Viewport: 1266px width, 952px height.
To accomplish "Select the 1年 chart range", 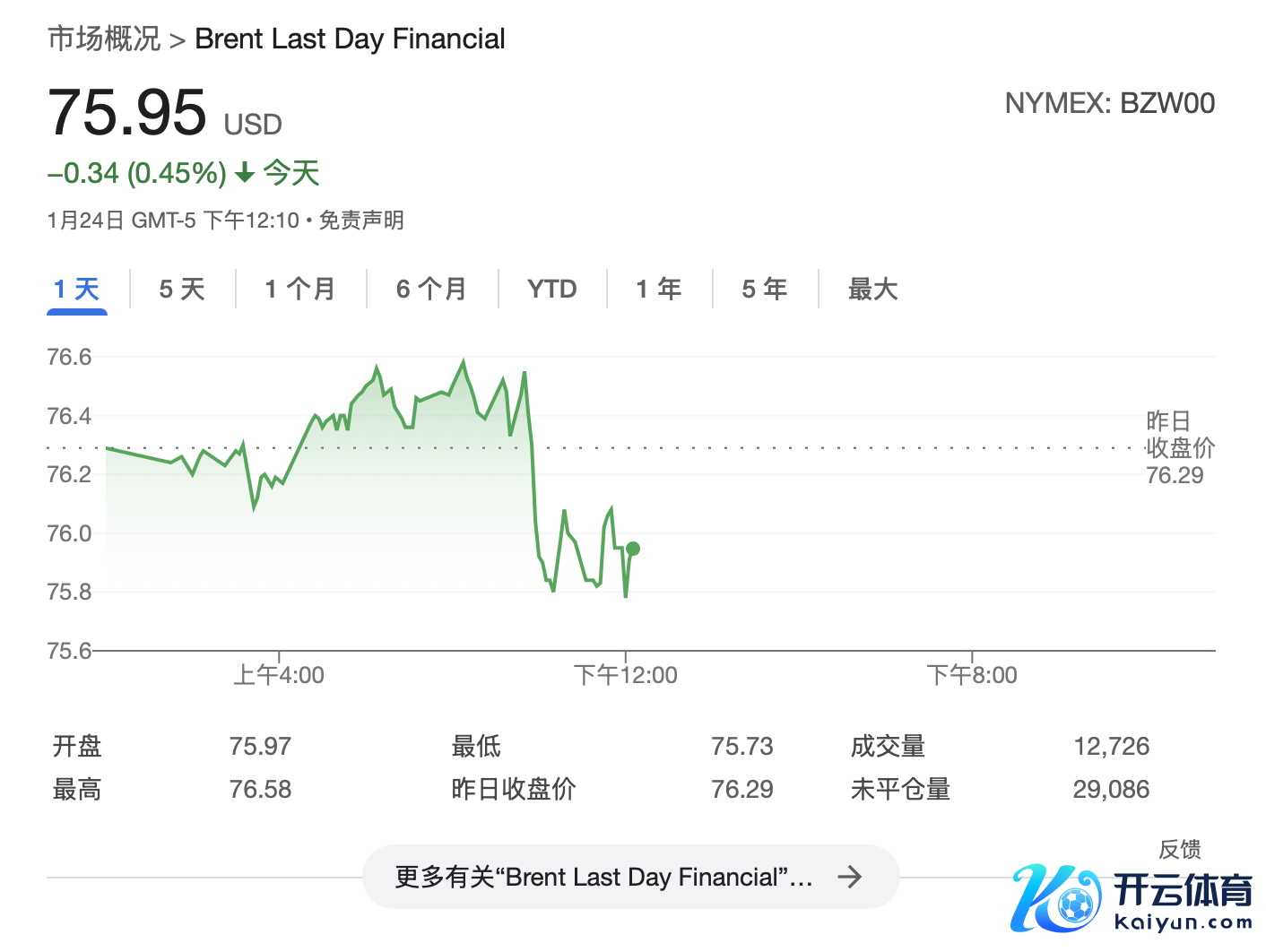I will (658, 289).
